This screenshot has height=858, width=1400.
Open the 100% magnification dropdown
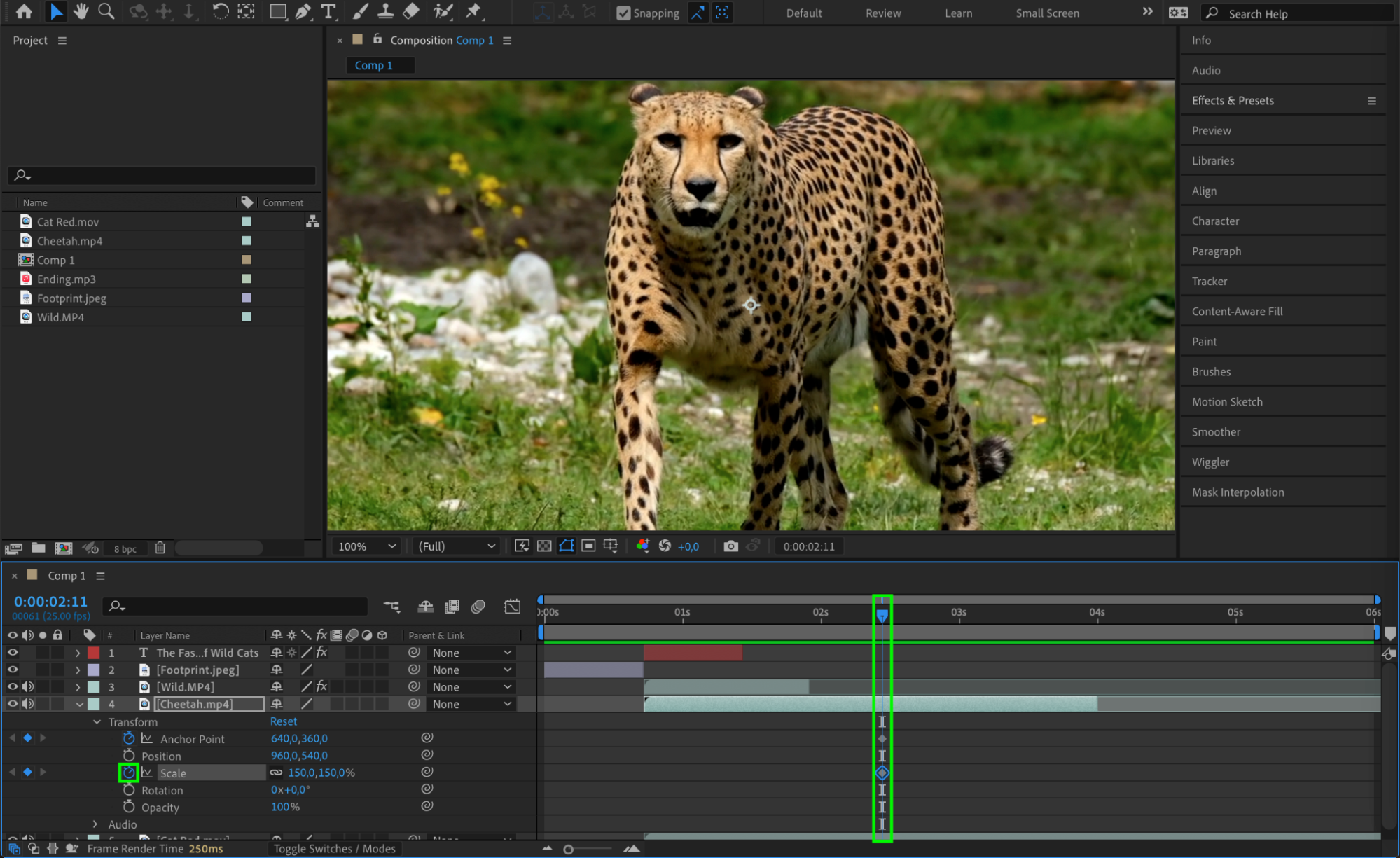coord(366,546)
